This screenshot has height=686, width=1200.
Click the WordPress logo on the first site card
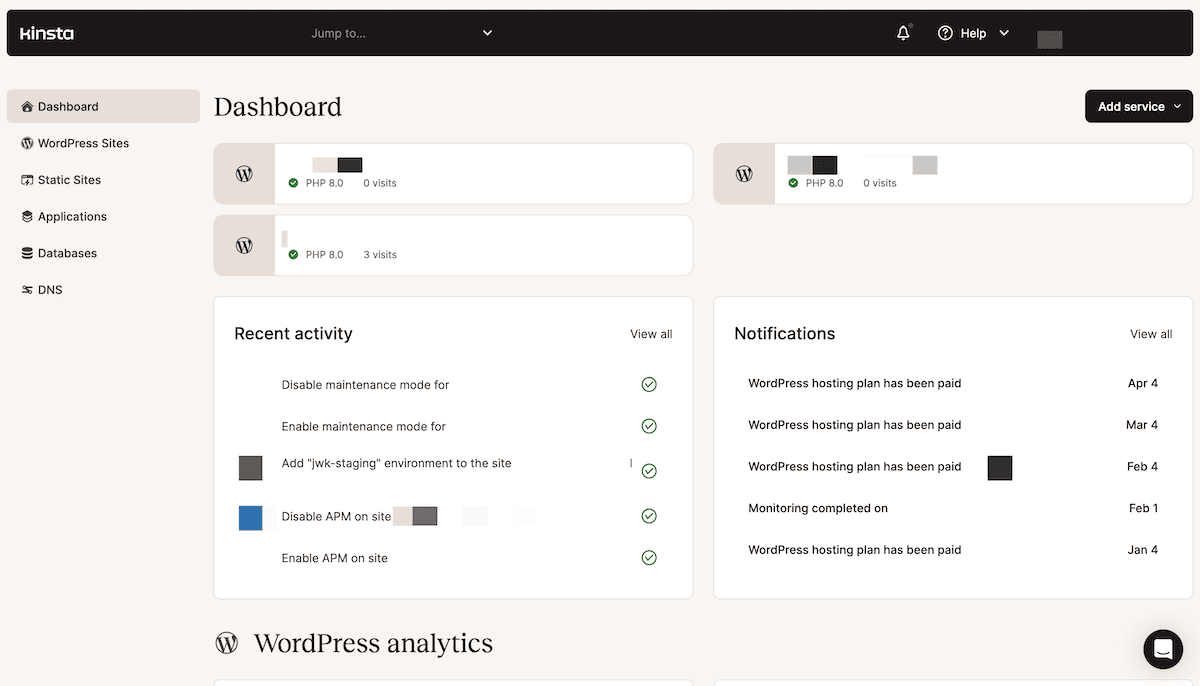(x=244, y=173)
